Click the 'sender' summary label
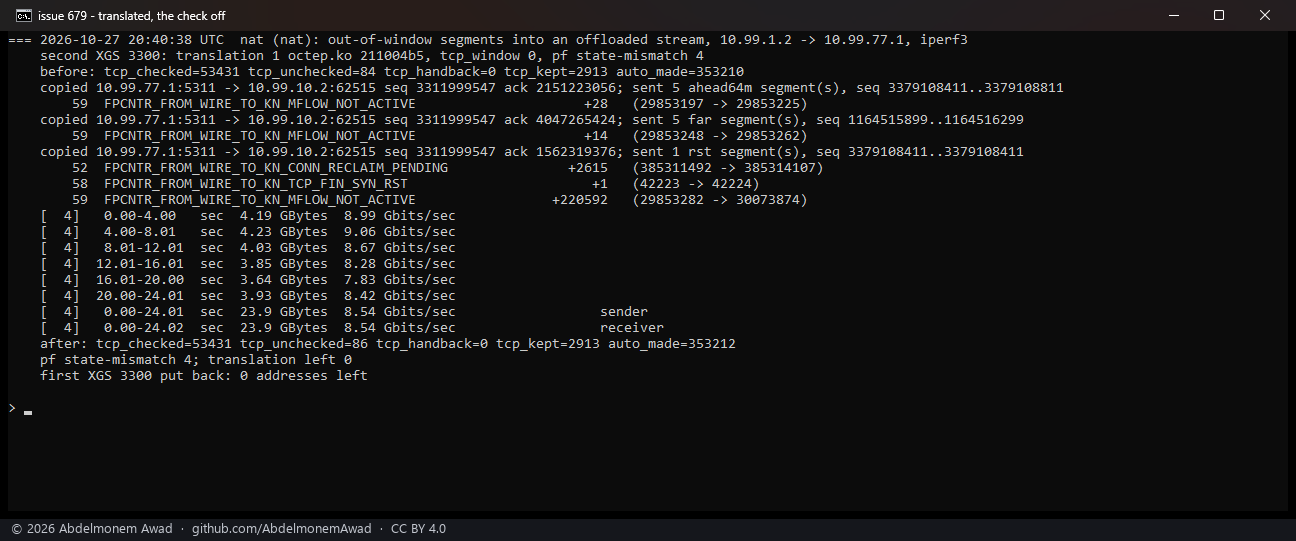This screenshot has height=541, width=1296. tap(624, 312)
